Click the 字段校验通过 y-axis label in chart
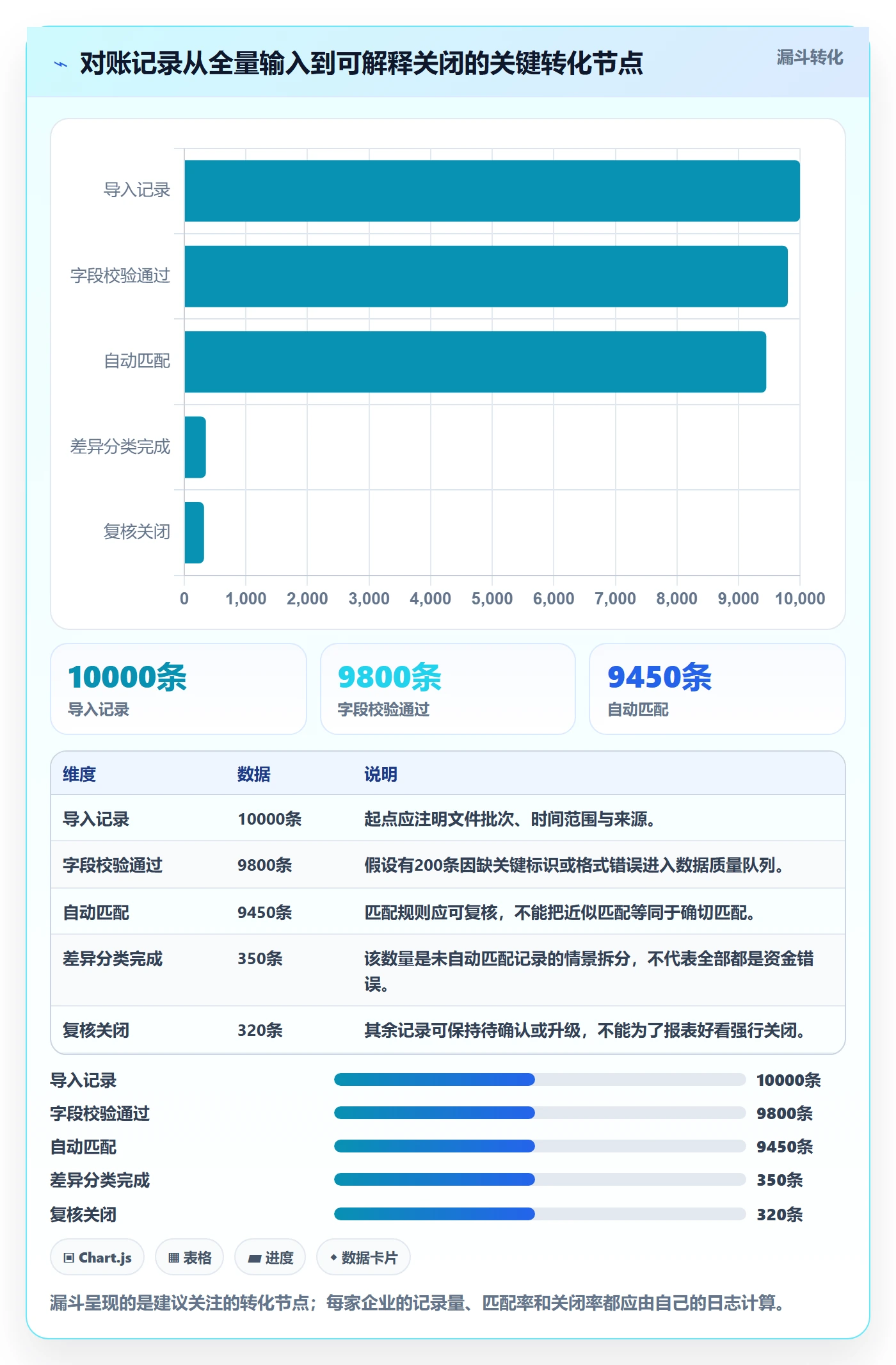Viewport: 896px width, 1365px height. click(x=120, y=276)
